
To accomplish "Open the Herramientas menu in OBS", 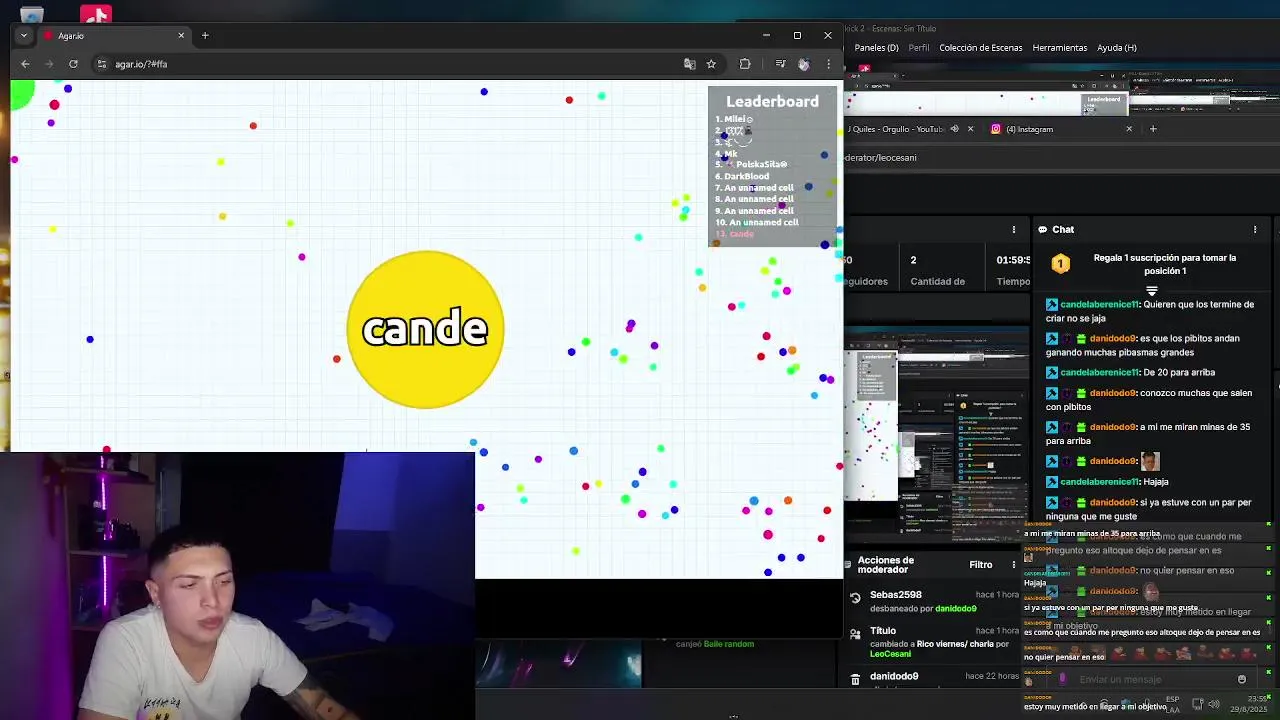I will 1060,48.
